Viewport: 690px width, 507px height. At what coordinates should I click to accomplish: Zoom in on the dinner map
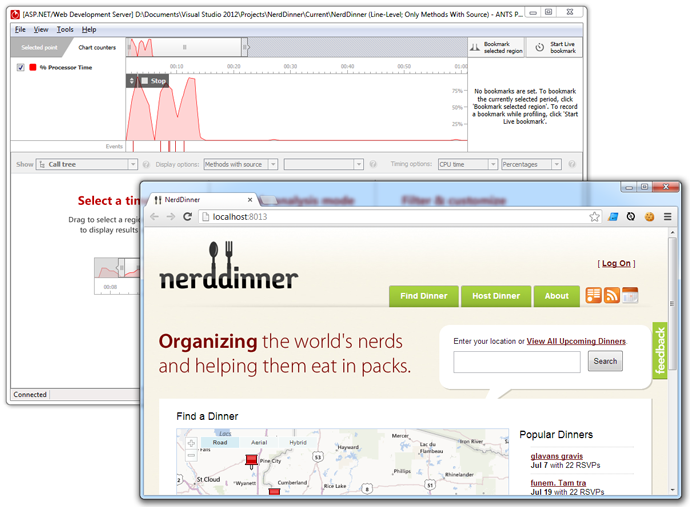190,443
